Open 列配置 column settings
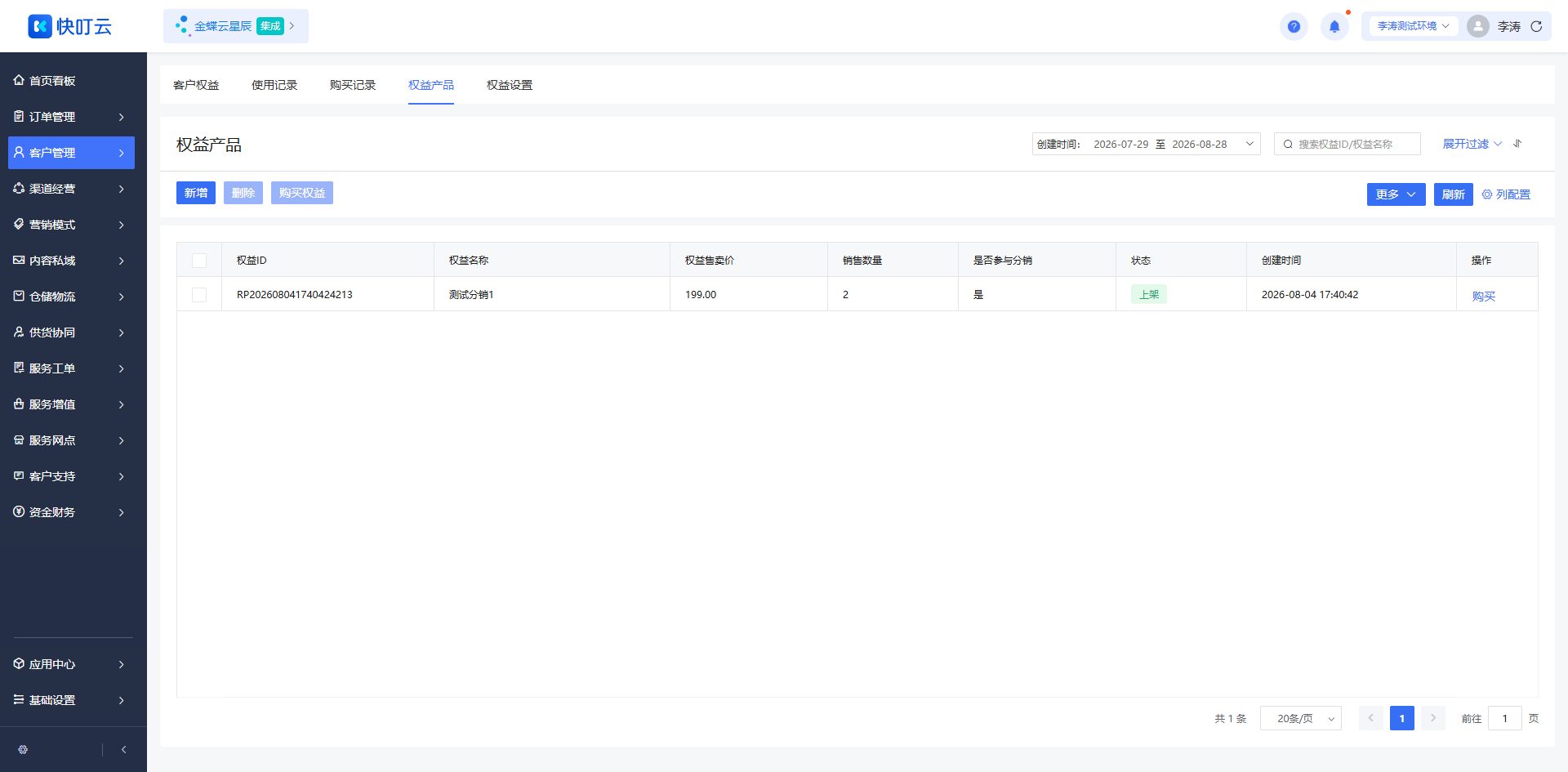This screenshot has width=1568, height=772. (x=1506, y=194)
